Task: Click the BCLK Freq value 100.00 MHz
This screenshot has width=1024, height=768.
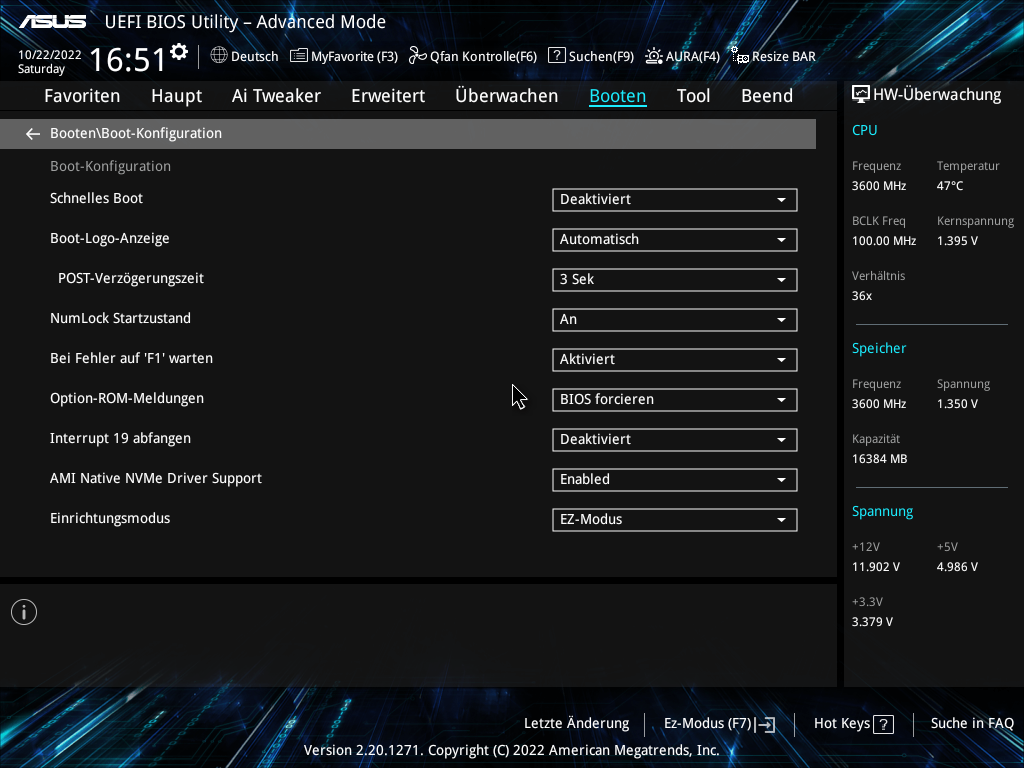Action: [x=884, y=241]
